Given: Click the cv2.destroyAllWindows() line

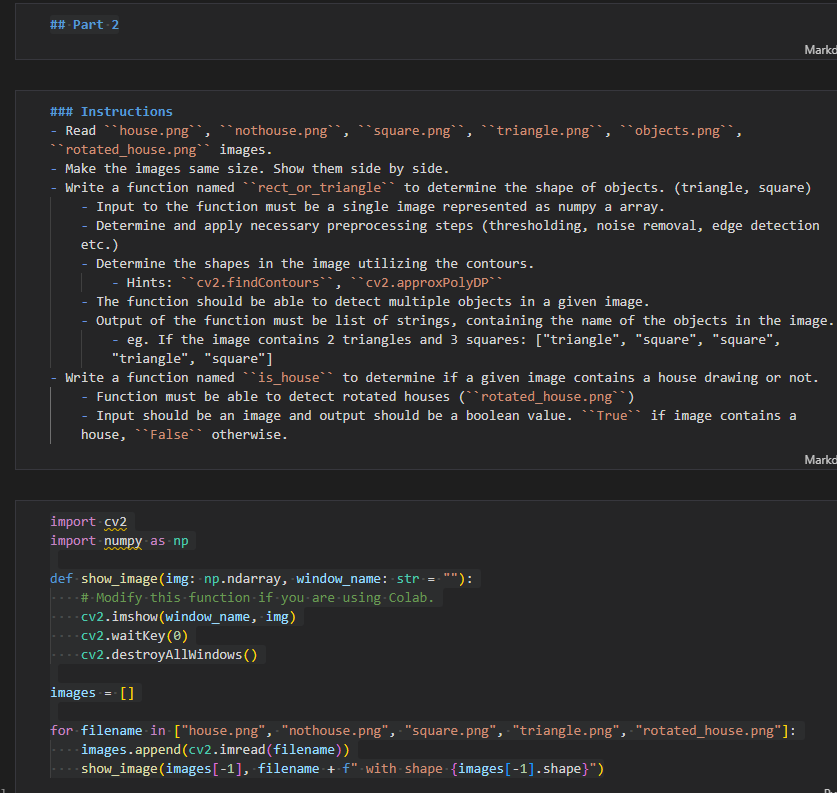Looking at the screenshot, I should pos(169,655).
